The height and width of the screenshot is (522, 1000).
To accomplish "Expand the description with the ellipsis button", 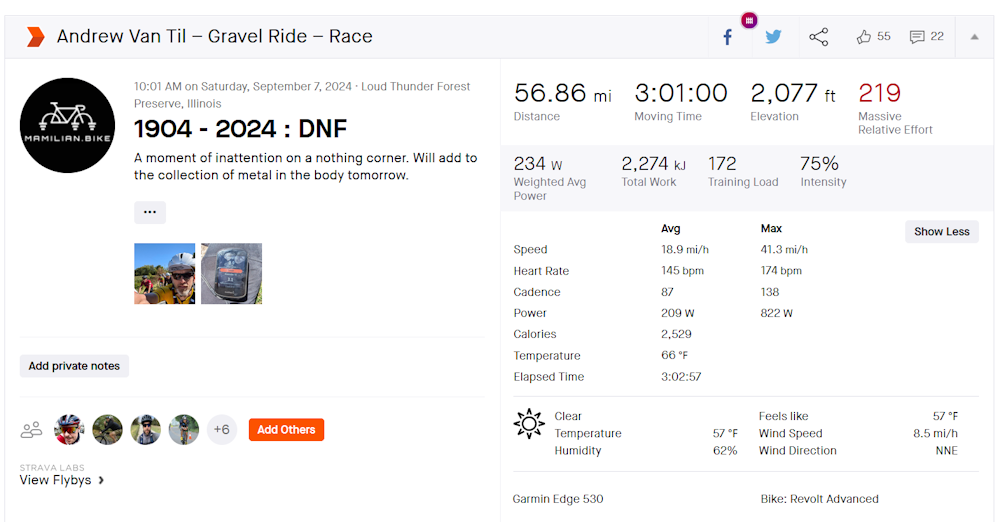I will click(150, 212).
